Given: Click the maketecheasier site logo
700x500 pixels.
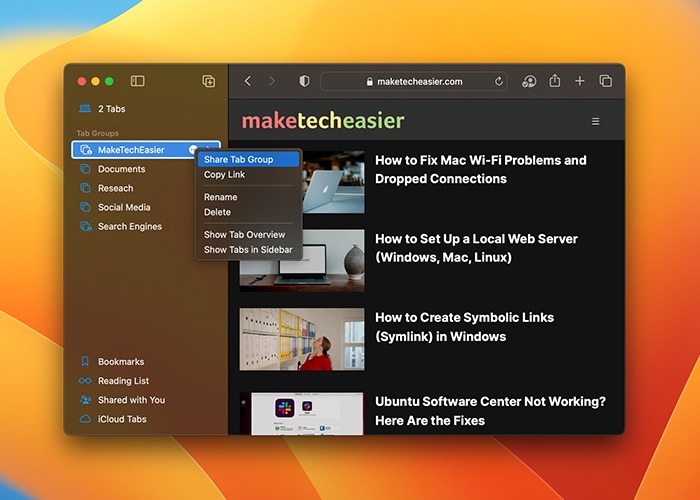Looking at the screenshot, I should click(323, 121).
